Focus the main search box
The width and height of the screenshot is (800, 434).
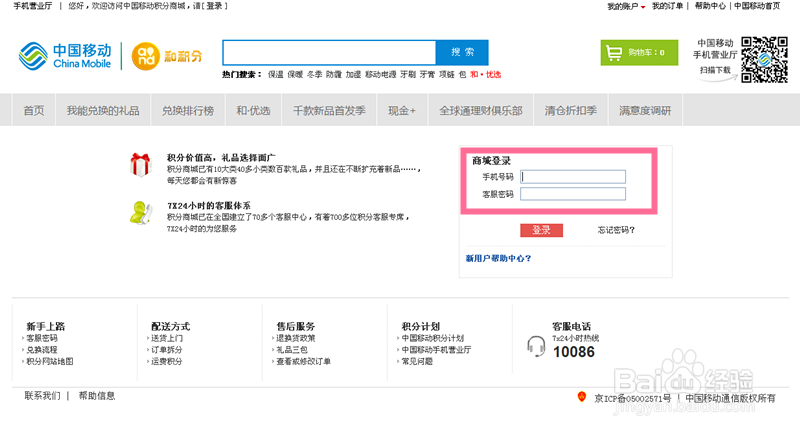click(329, 53)
